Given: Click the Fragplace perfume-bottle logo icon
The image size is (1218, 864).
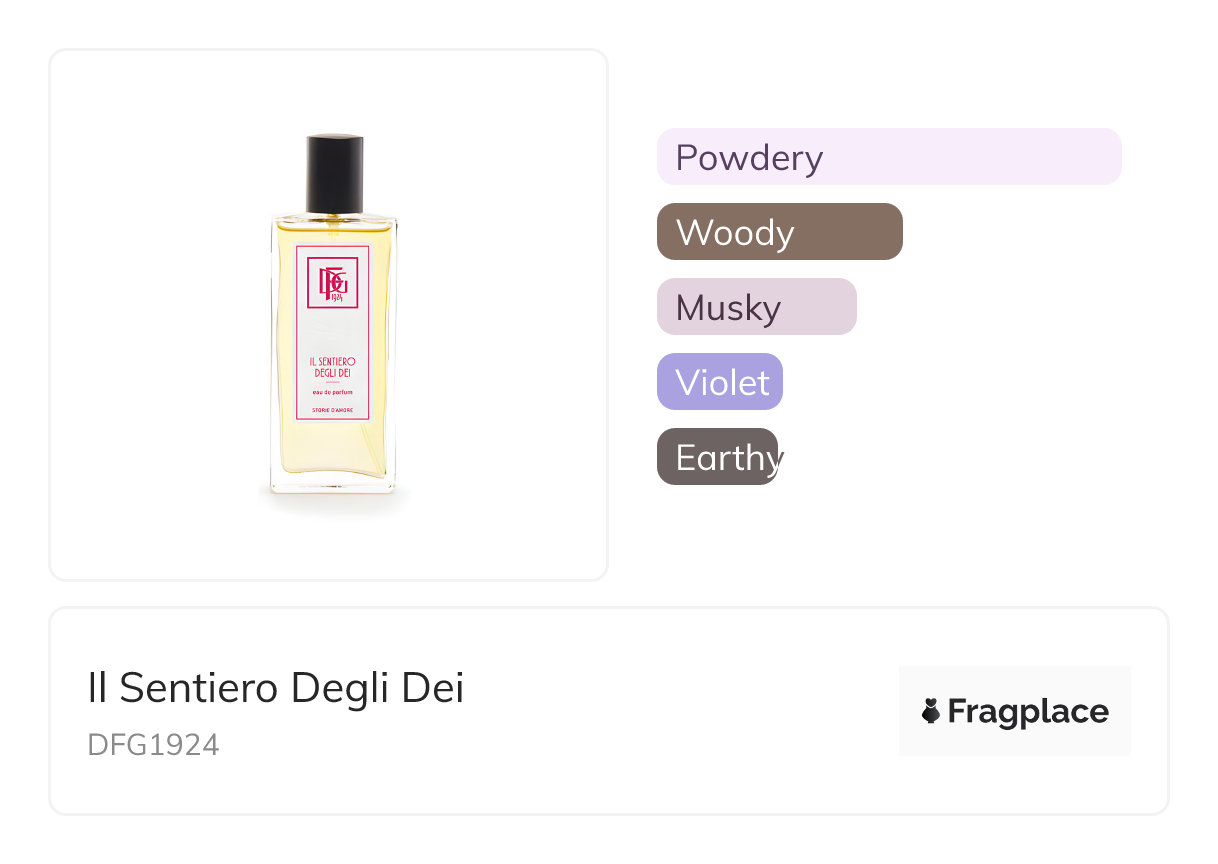Looking at the screenshot, I should (x=931, y=711).
